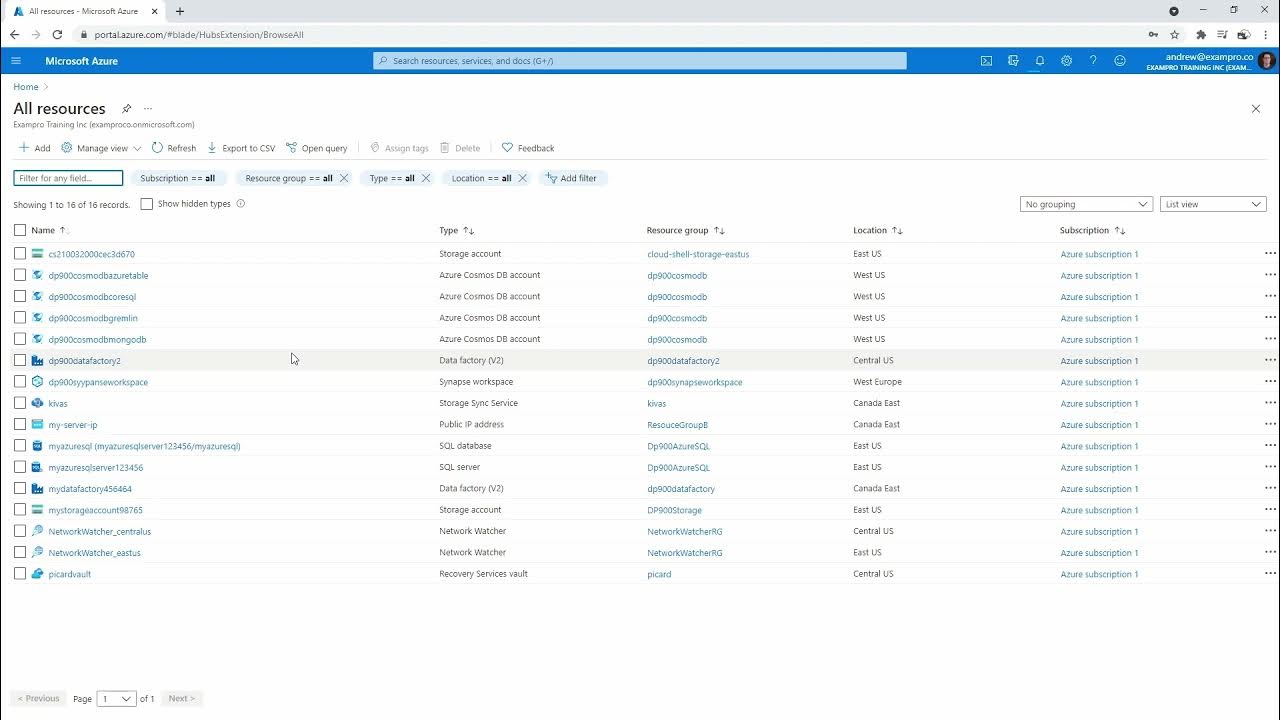Select checkbox for dp900syypanseworkspace
Screen dimensions: 1280x720
click(x=20, y=382)
